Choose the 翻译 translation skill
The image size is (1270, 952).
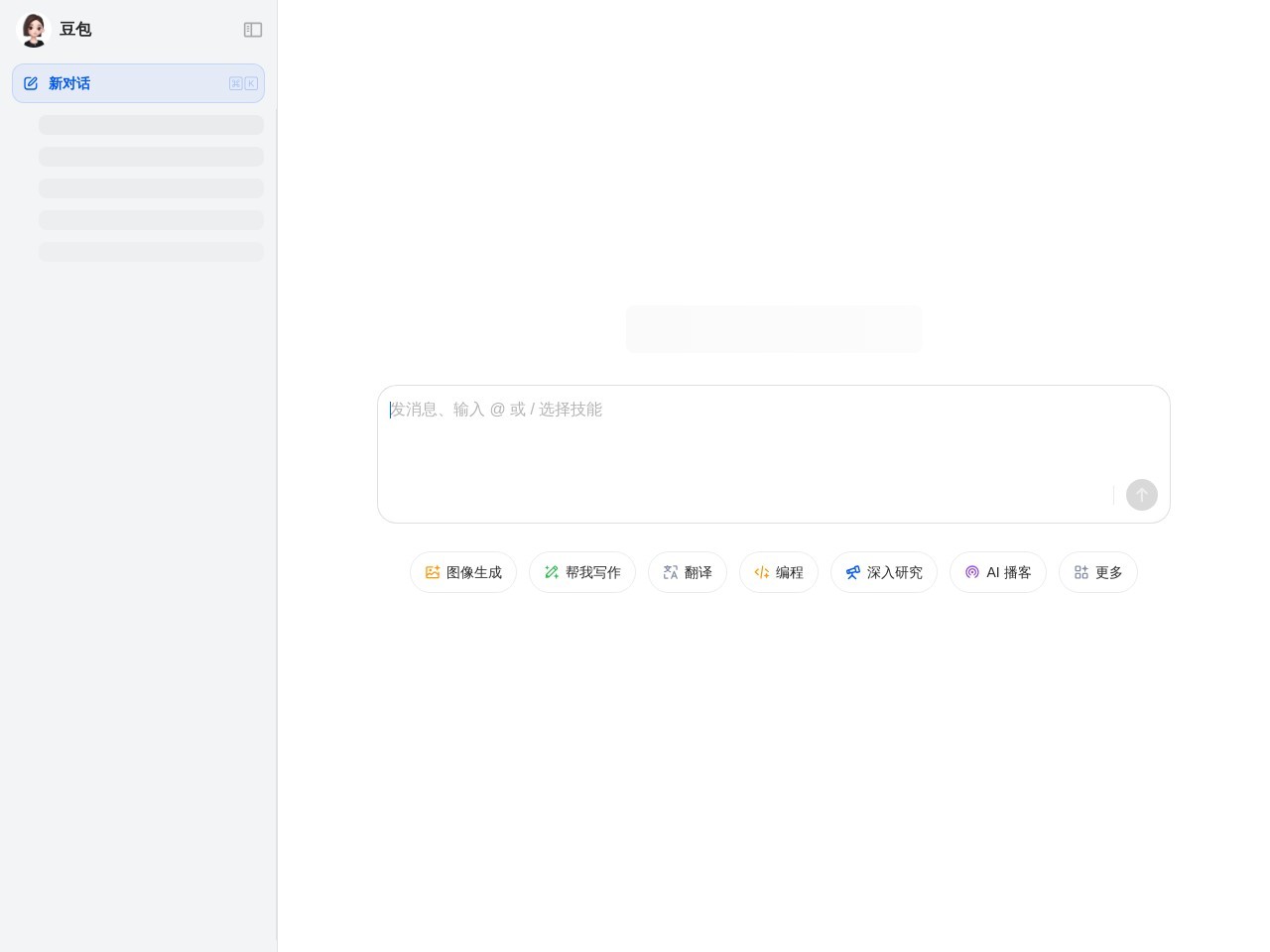tap(688, 572)
